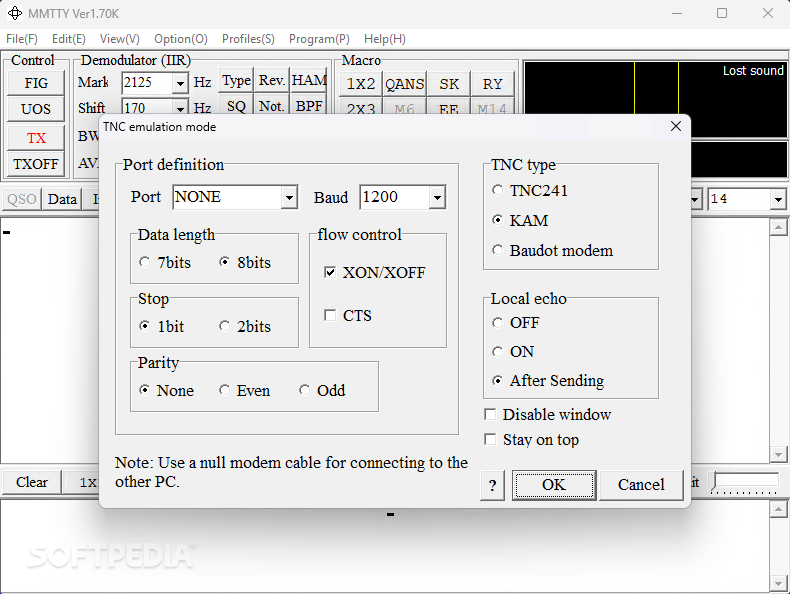
Task: Select TNC241 as TNC type
Action: [x=531, y=190]
